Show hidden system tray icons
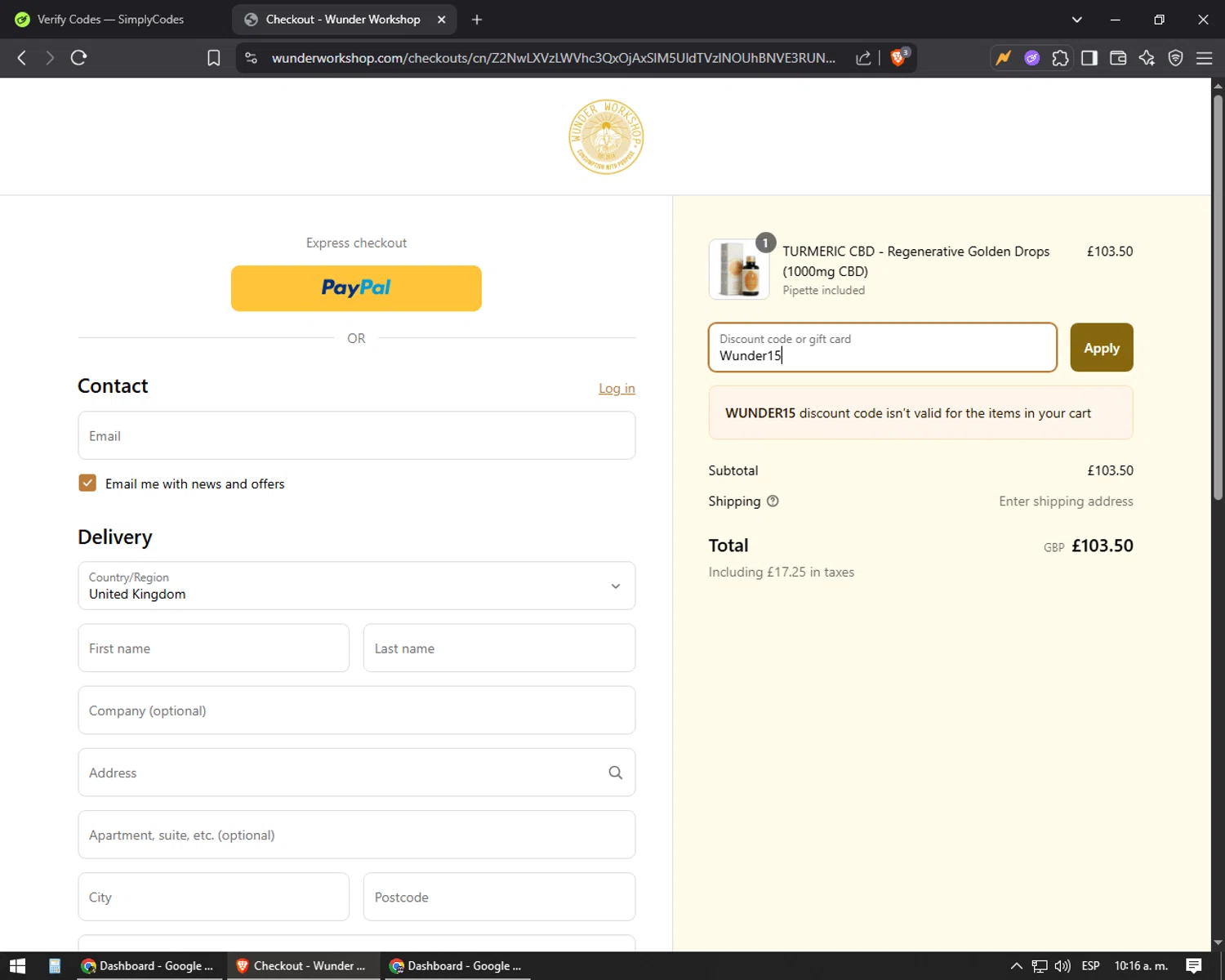Viewport: 1225px width, 980px height. click(x=1017, y=966)
